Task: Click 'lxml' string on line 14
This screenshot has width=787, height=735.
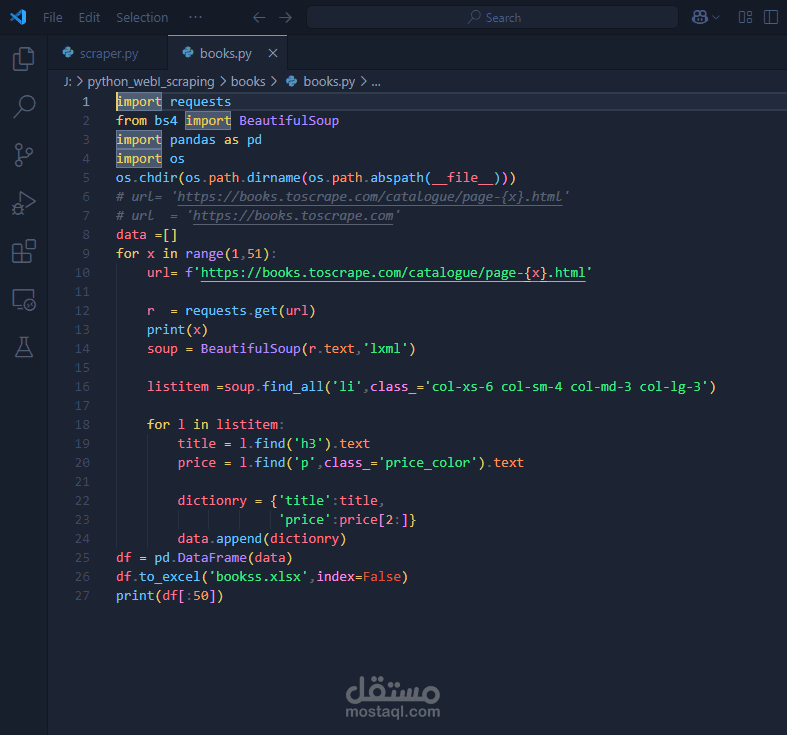Action: pos(385,349)
